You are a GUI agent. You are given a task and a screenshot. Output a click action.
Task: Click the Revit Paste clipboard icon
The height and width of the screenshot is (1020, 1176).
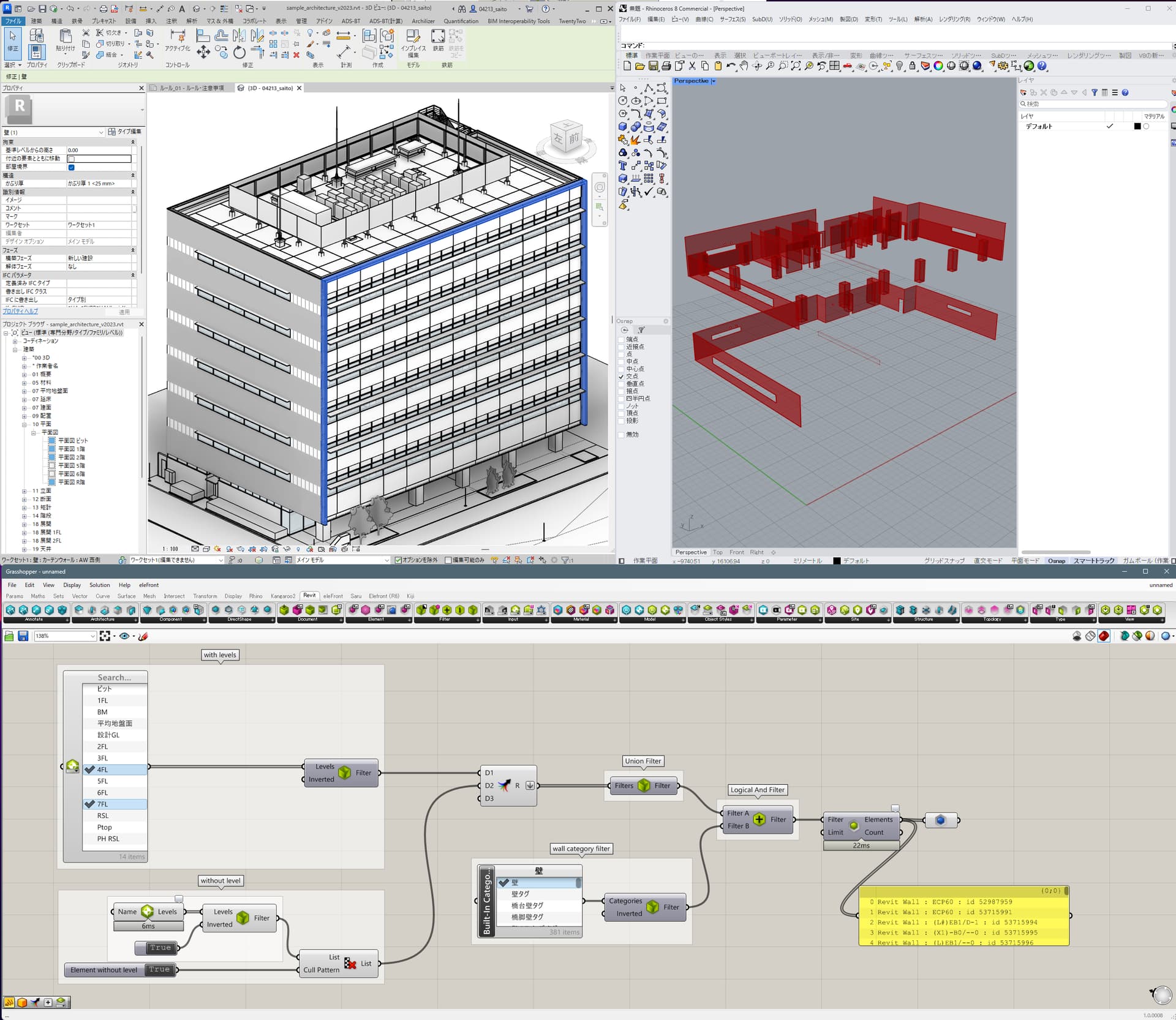65,37
